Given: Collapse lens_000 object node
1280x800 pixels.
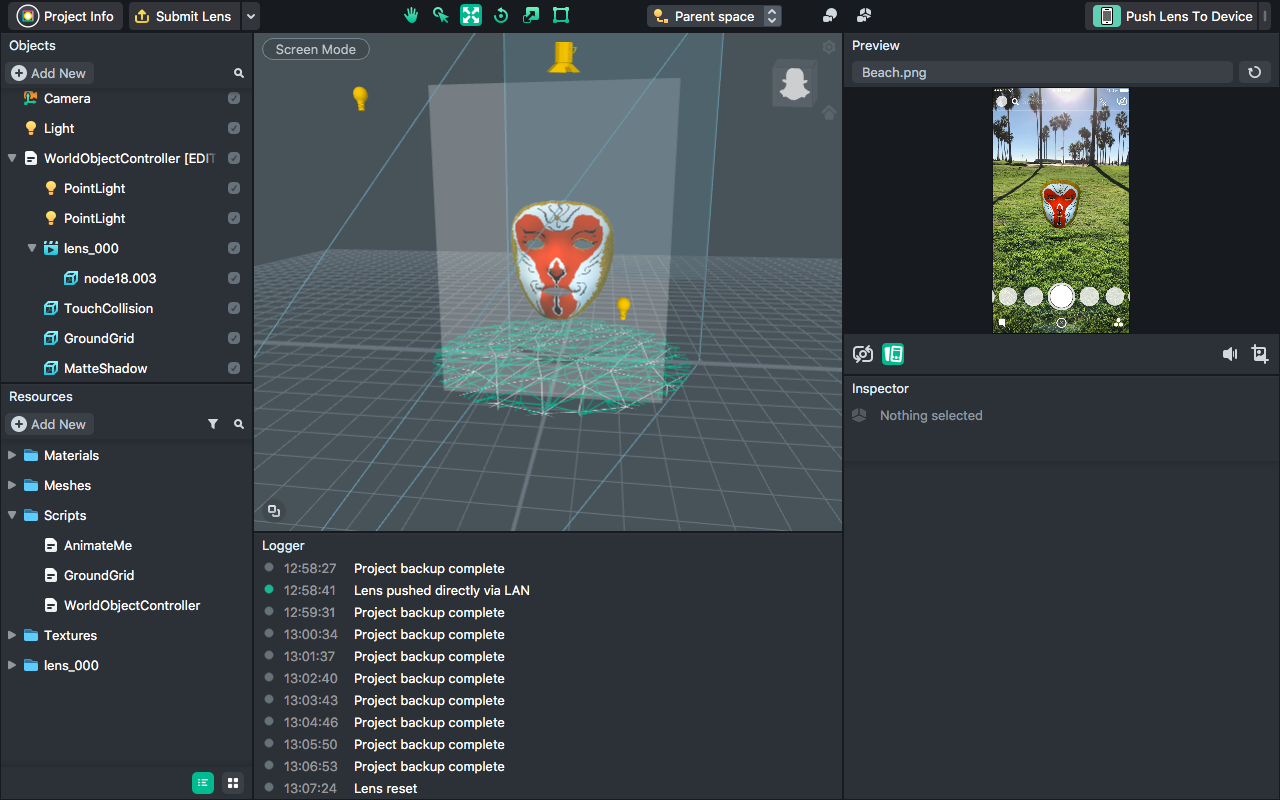Looking at the screenshot, I should point(32,248).
